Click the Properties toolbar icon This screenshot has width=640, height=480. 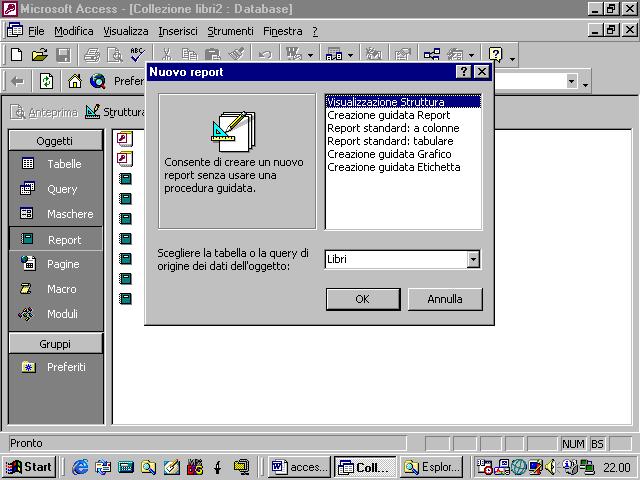(x=402, y=55)
